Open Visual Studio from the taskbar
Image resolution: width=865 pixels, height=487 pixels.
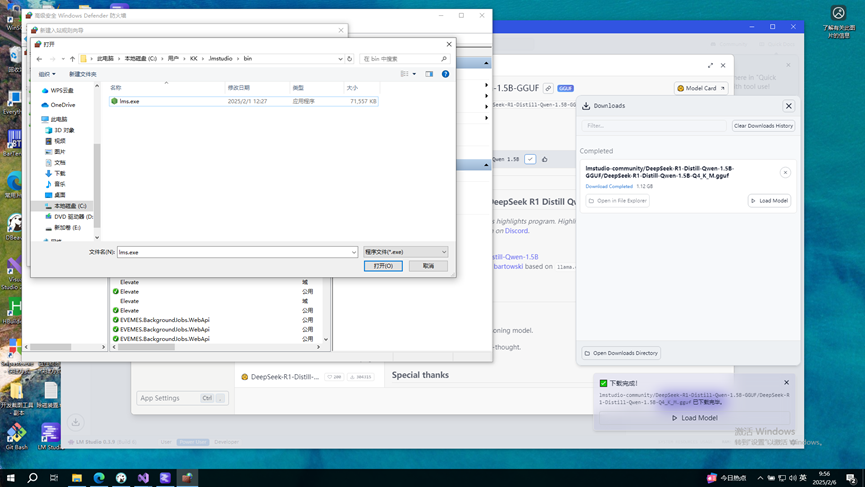[x=143, y=478]
